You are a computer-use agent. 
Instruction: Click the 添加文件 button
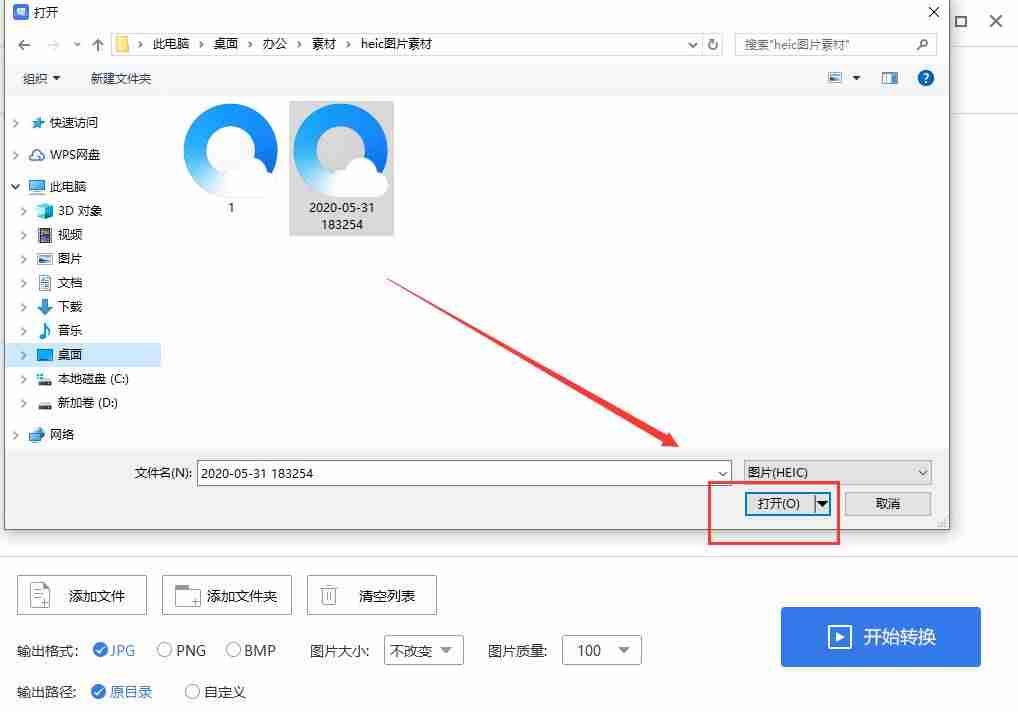point(82,595)
